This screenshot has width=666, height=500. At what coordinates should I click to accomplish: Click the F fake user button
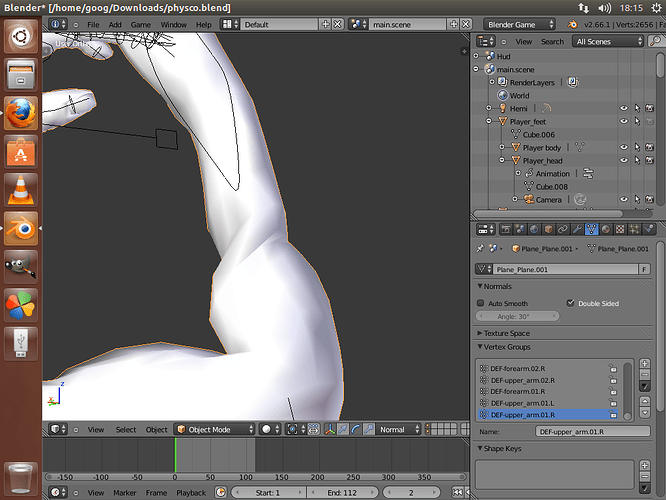point(644,269)
